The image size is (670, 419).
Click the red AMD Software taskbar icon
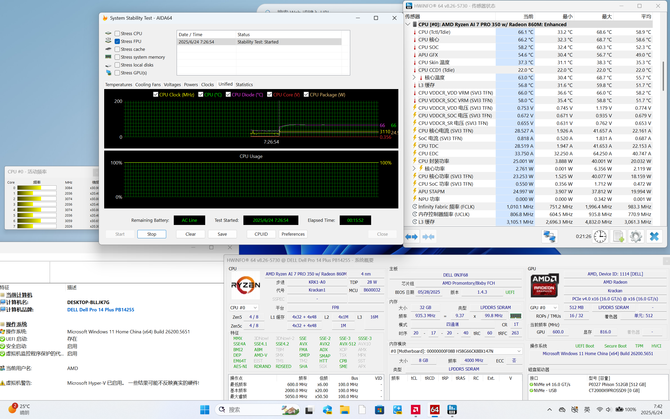pyautogui.click(x=415, y=410)
